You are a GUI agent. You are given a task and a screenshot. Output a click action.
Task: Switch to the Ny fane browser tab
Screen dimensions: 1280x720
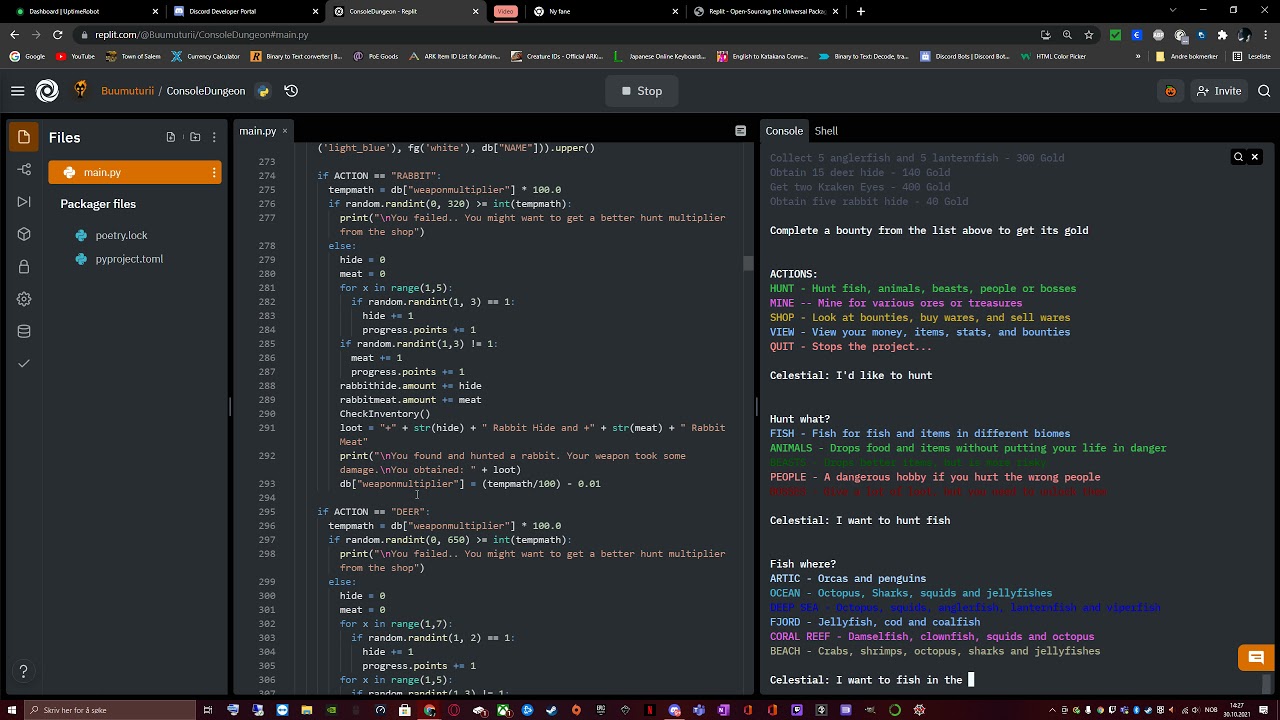pyautogui.click(x=605, y=11)
